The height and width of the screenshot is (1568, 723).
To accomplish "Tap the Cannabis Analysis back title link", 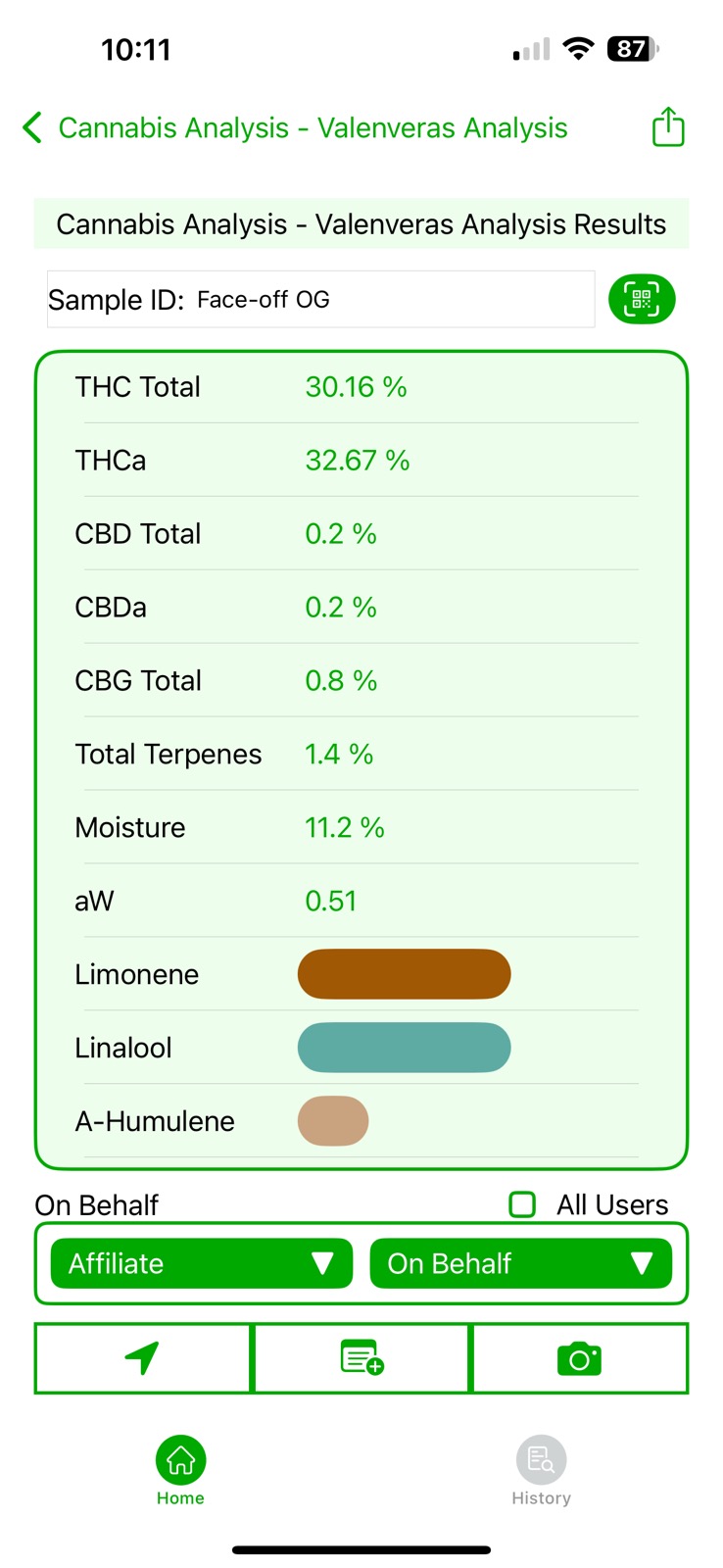I will click(313, 128).
